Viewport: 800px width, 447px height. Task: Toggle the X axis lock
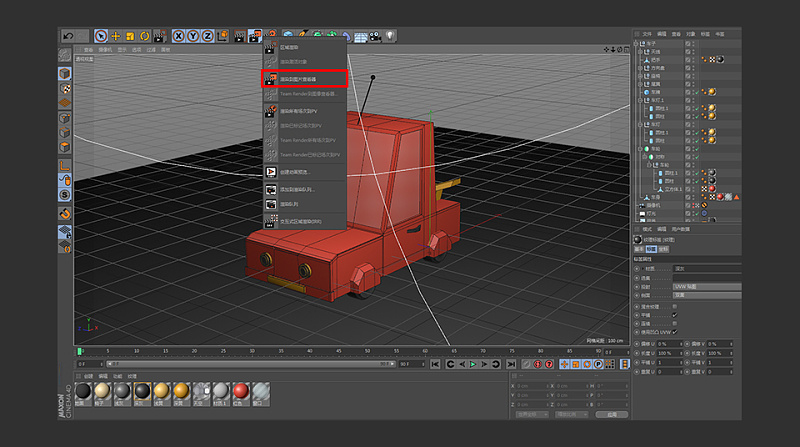(179, 36)
